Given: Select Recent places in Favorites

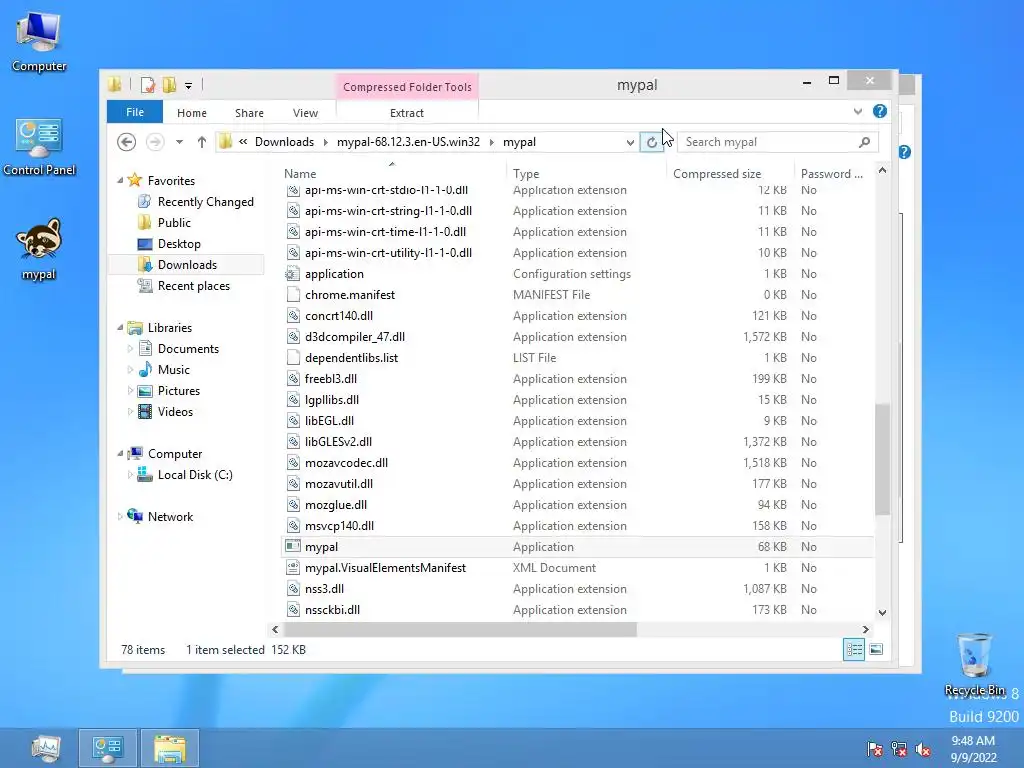Looking at the screenshot, I should [193, 285].
